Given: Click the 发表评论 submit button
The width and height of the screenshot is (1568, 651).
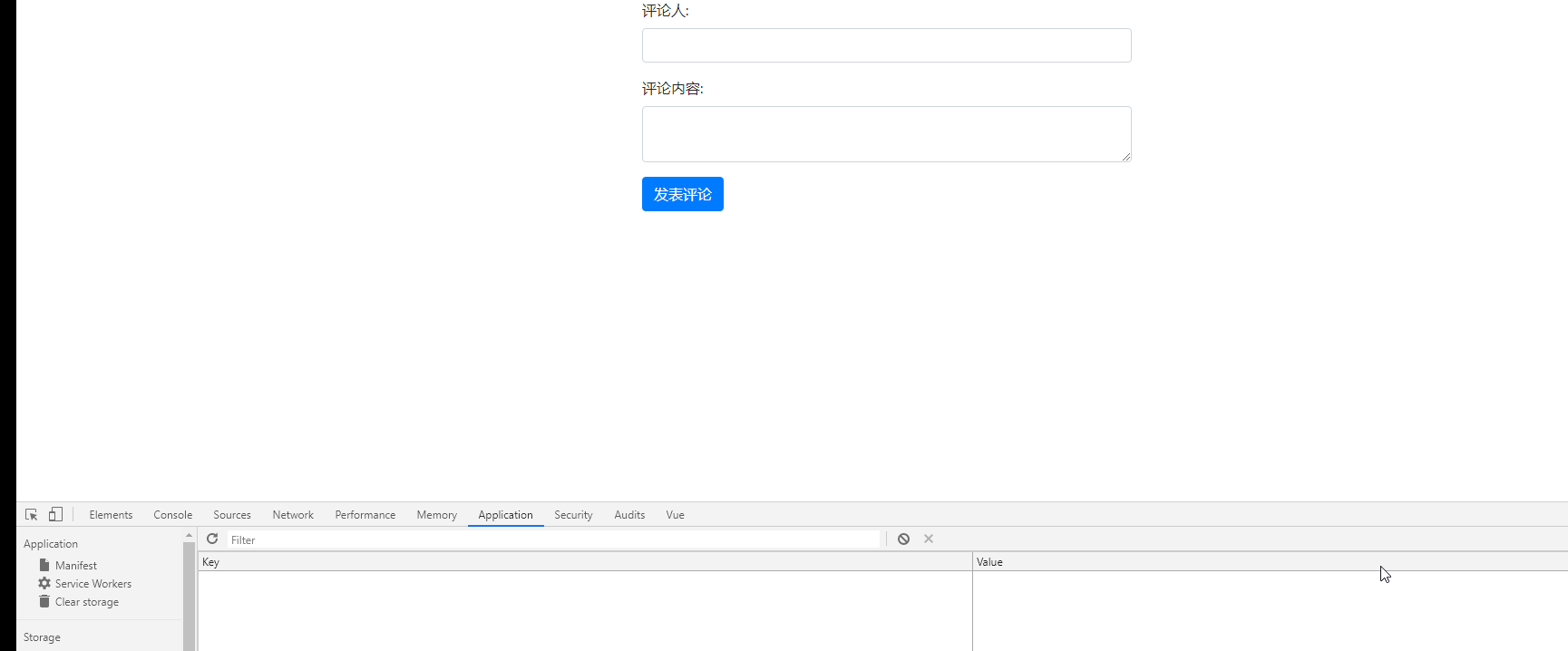Looking at the screenshot, I should pyautogui.click(x=682, y=194).
